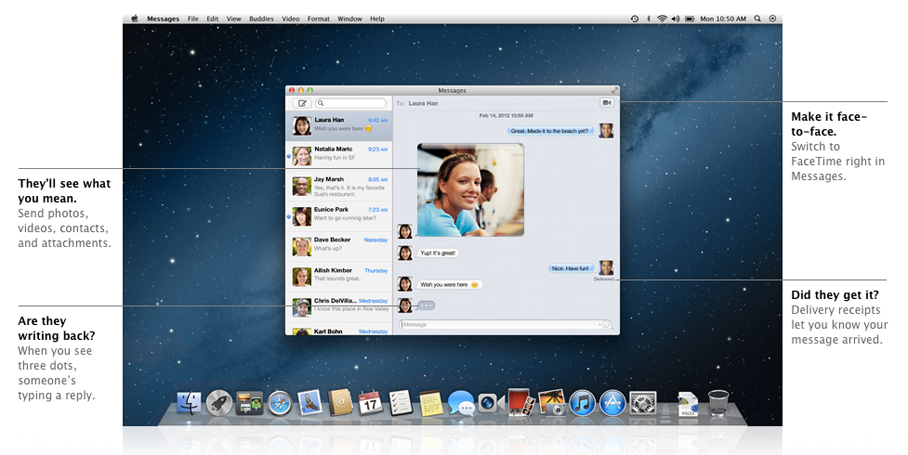Click the photo attachment of smiling woman
Viewport: 908px width, 455px height.
[470, 190]
